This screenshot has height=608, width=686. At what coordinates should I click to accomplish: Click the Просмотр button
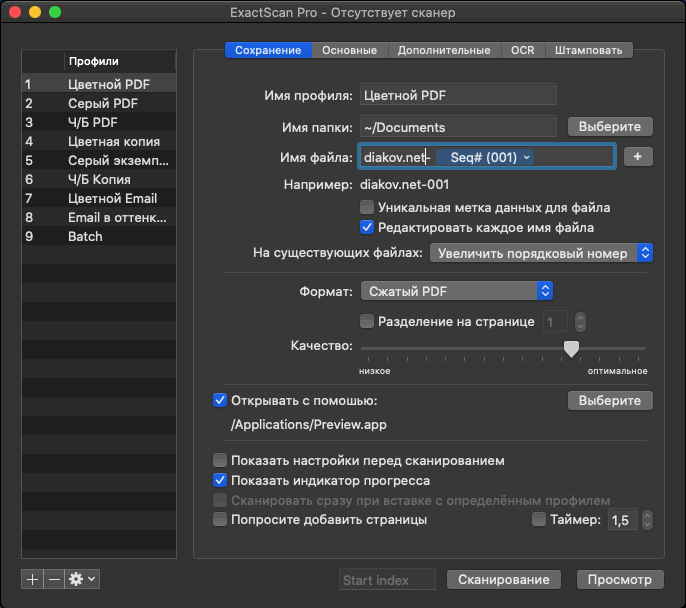pos(619,580)
